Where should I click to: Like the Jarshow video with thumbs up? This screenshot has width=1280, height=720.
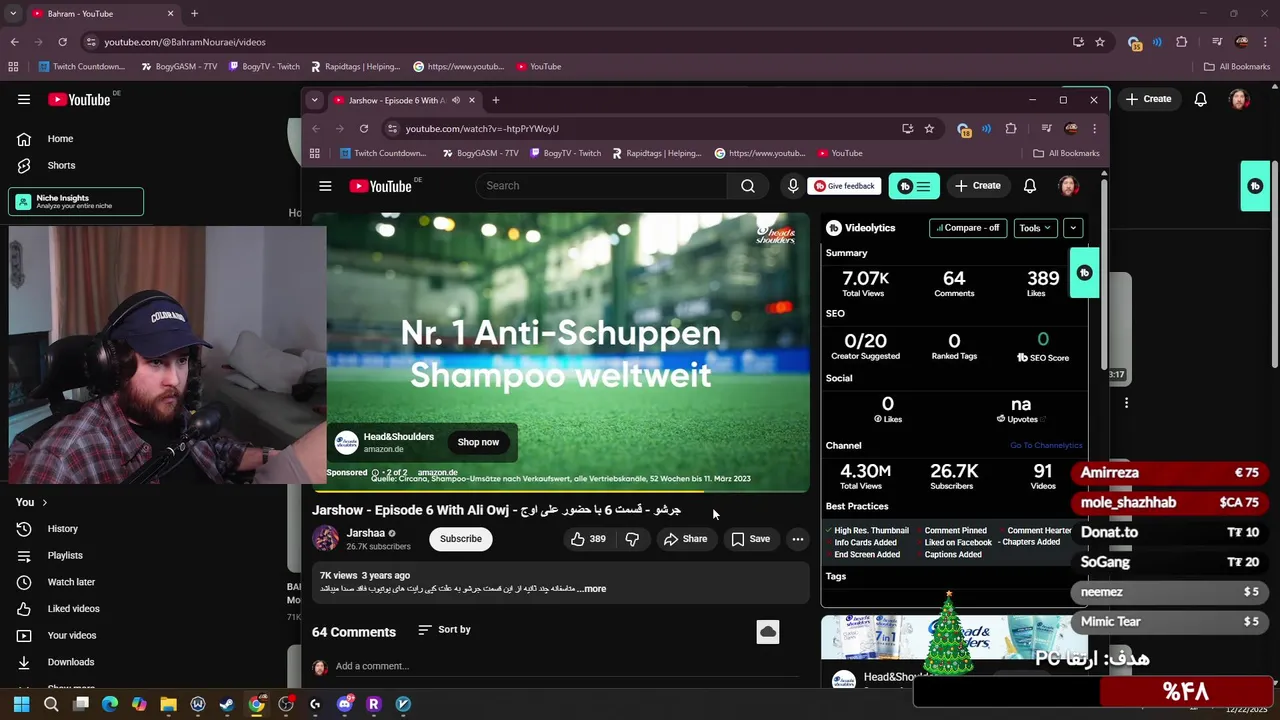coord(588,539)
